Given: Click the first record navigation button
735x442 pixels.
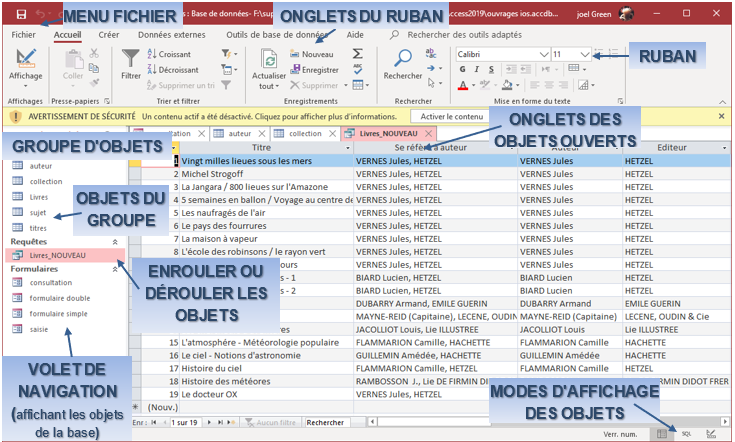Looking at the screenshot, I should pyautogui.click(x=154, y=422).
